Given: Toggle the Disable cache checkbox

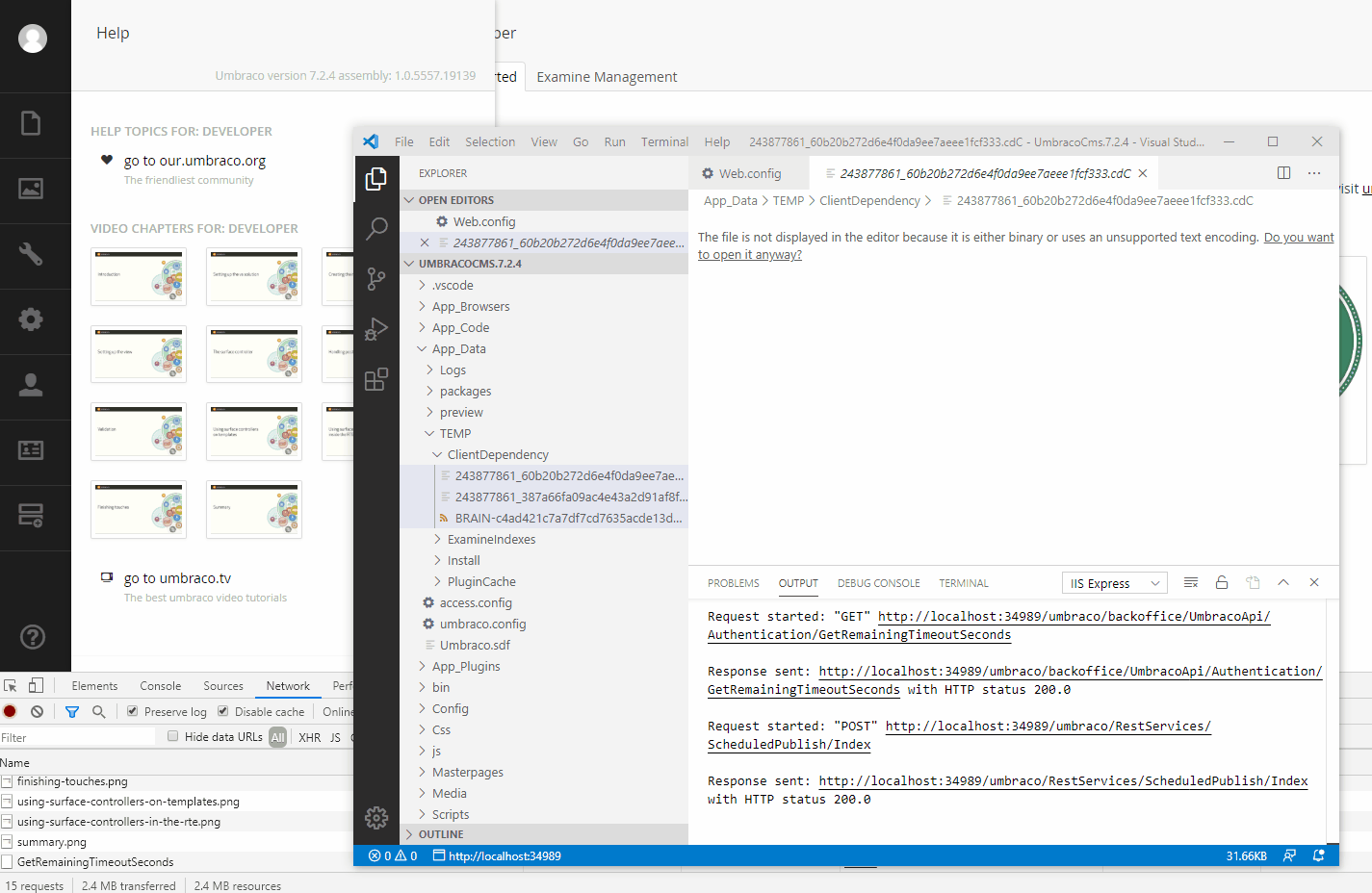Looking at the screenshot, I should 223,711.
